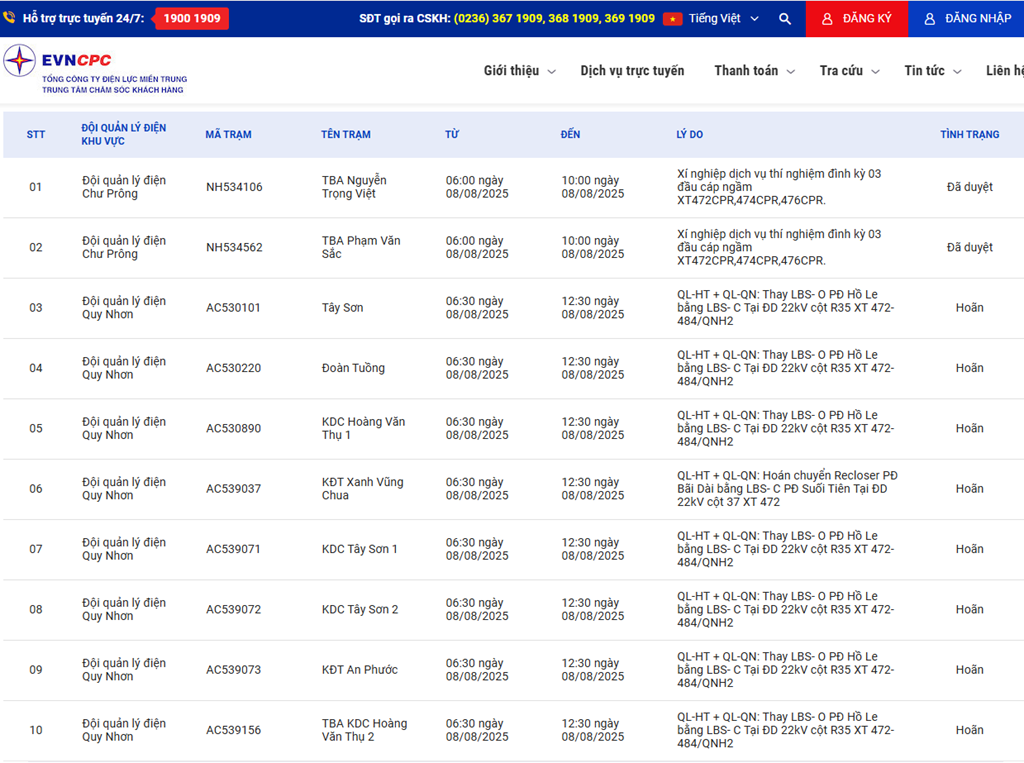
Task: Click the CSKH phone number (0236) 367 1909
Action: click(x=498, y=19)
